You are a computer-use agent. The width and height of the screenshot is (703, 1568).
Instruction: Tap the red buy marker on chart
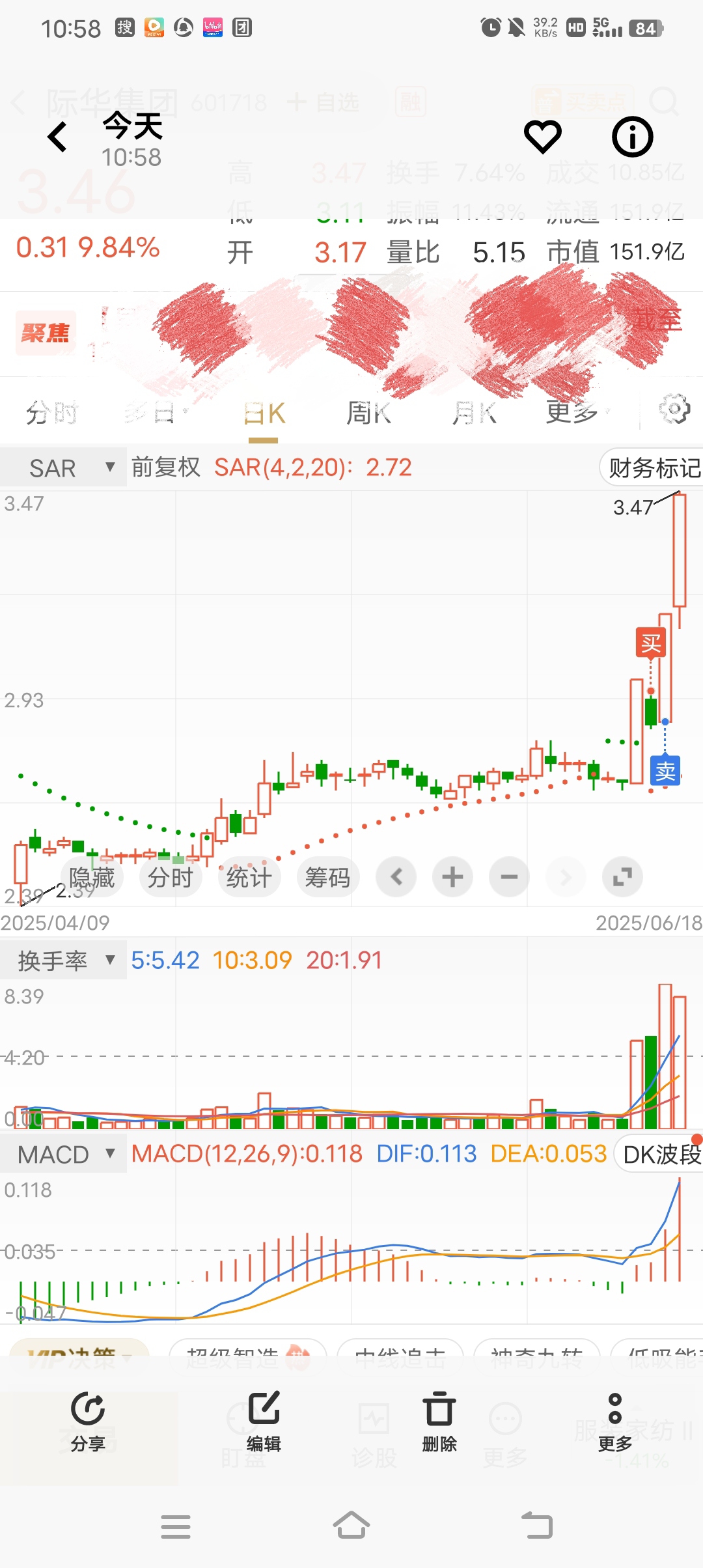650,643
